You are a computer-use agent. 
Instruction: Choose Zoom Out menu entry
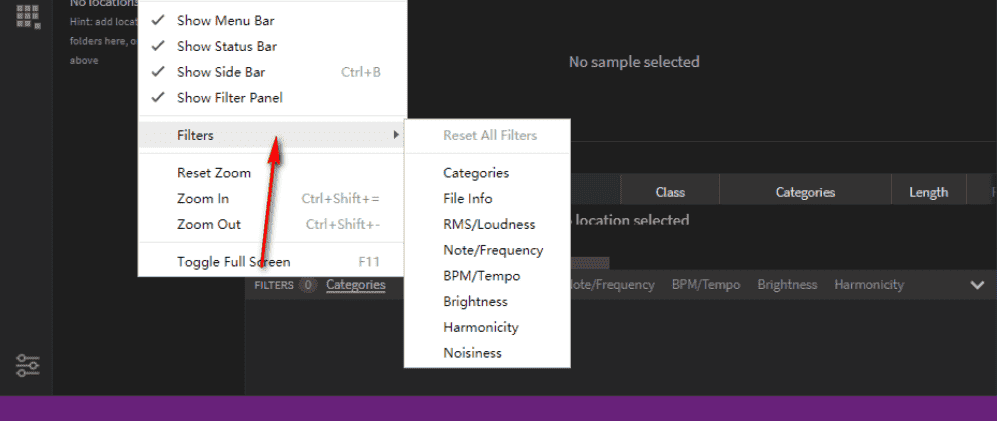tap(272, 224)
